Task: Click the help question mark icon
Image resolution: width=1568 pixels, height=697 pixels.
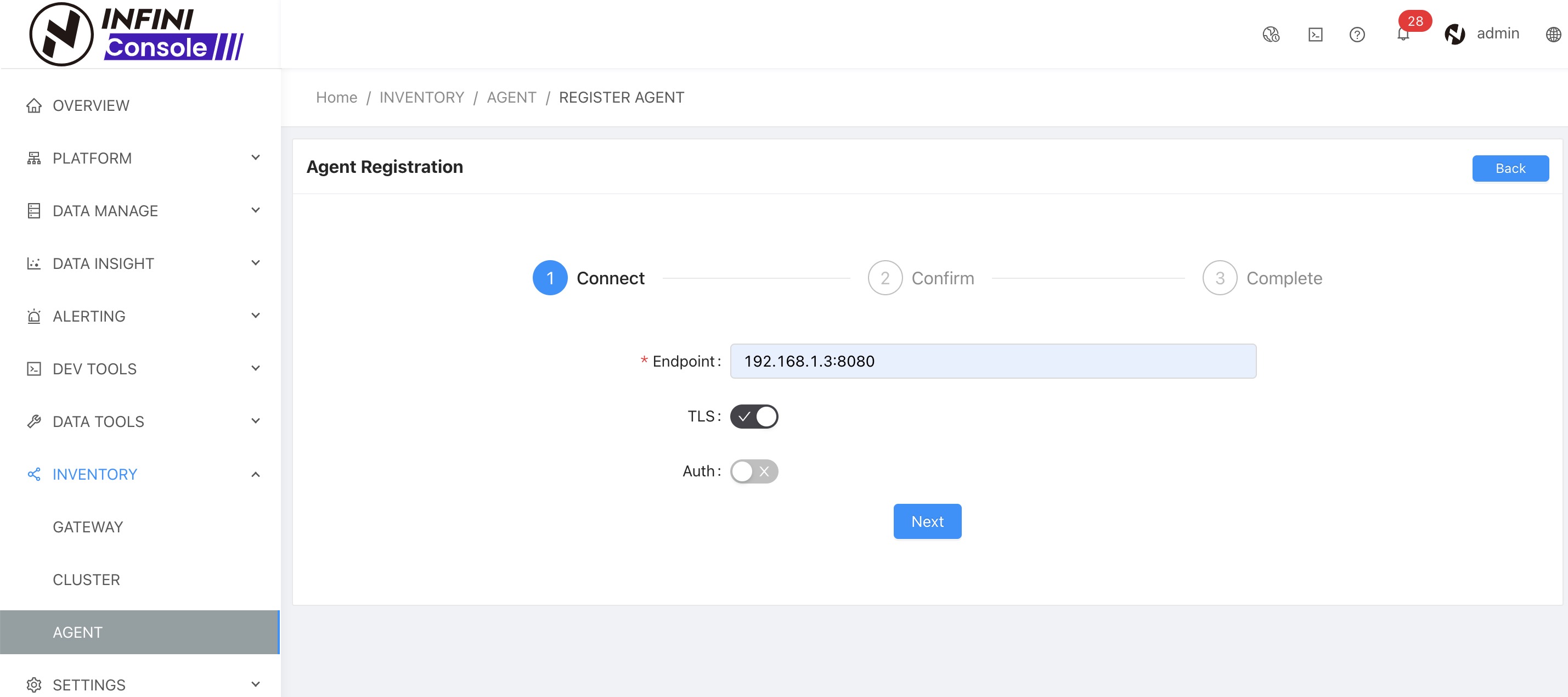Action: 1357,34
